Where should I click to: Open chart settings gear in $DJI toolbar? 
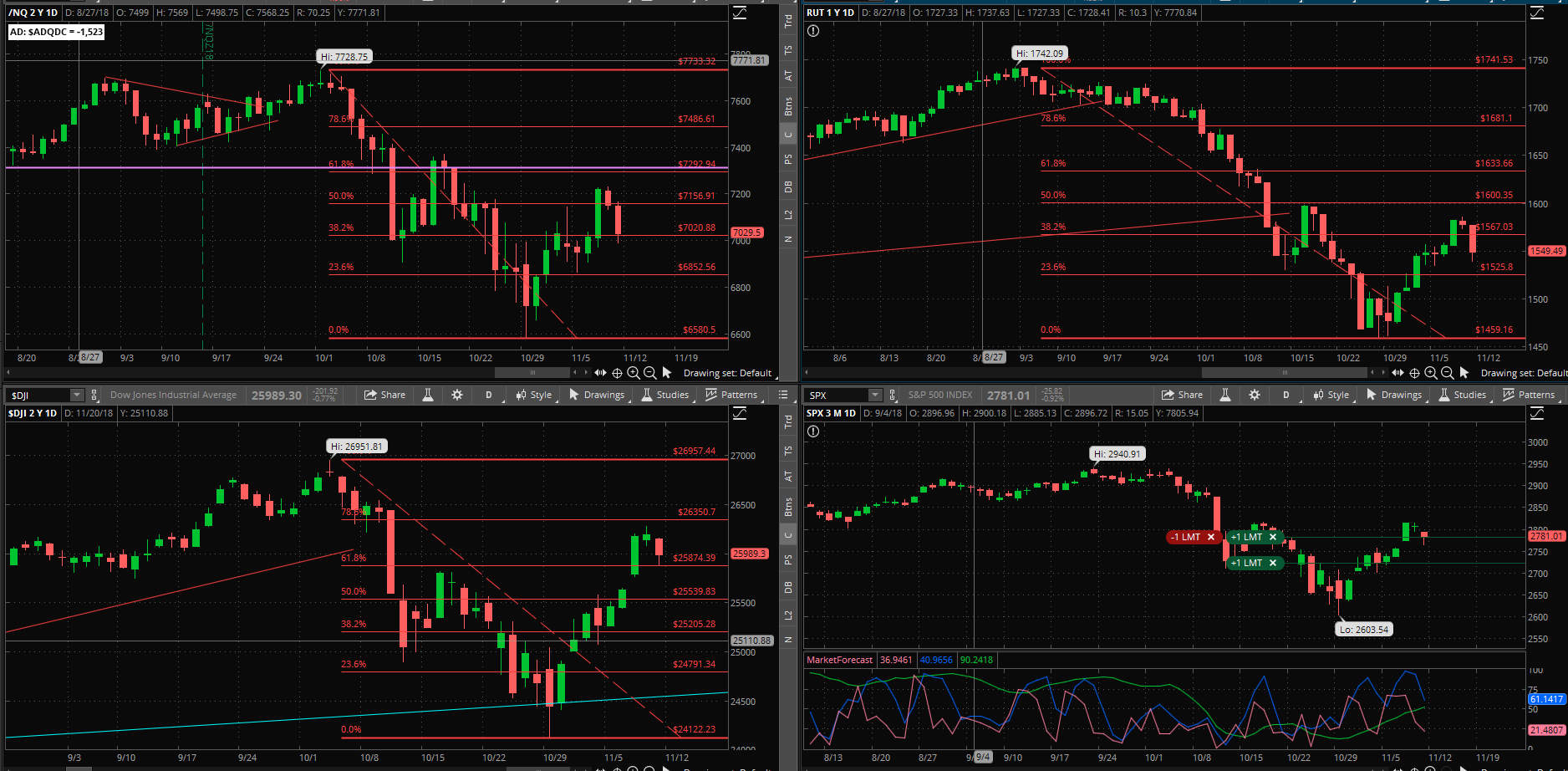(457, 395)
